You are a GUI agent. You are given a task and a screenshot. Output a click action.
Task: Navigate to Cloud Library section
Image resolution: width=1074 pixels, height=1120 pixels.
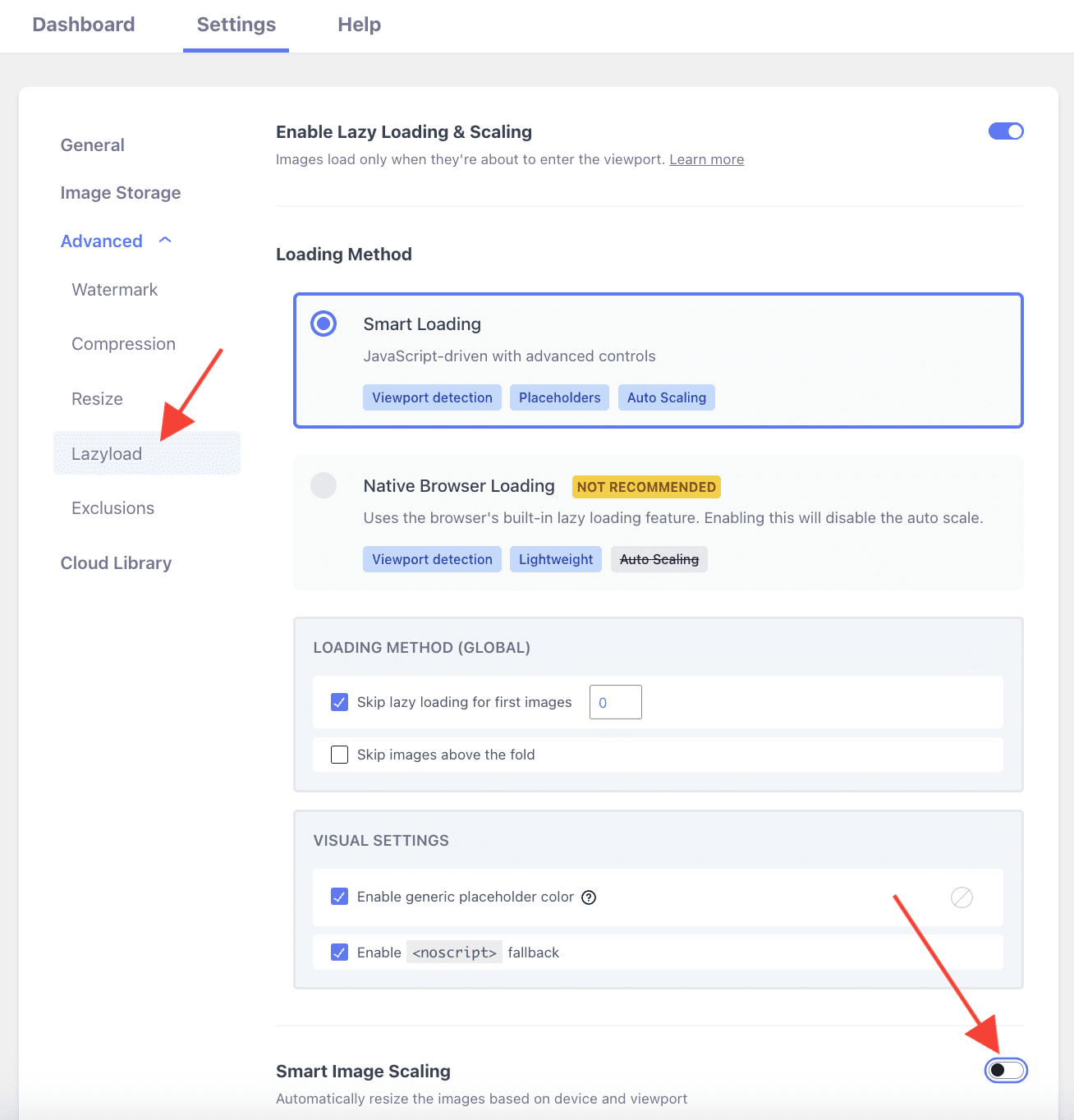tap(116, 563)
